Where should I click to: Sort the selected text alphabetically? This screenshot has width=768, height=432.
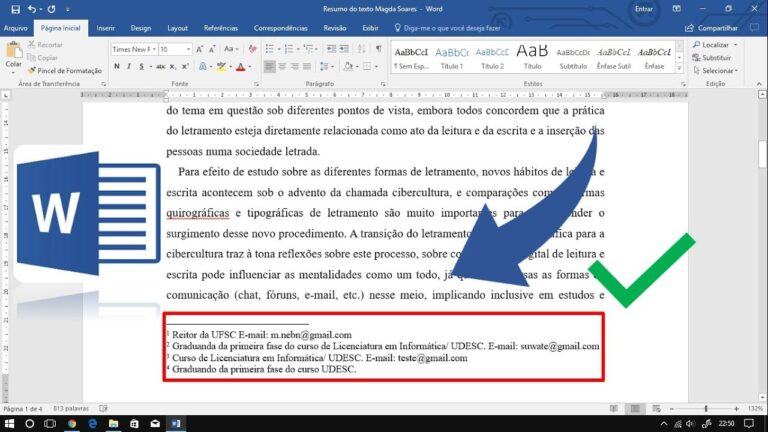pos(361,49)
